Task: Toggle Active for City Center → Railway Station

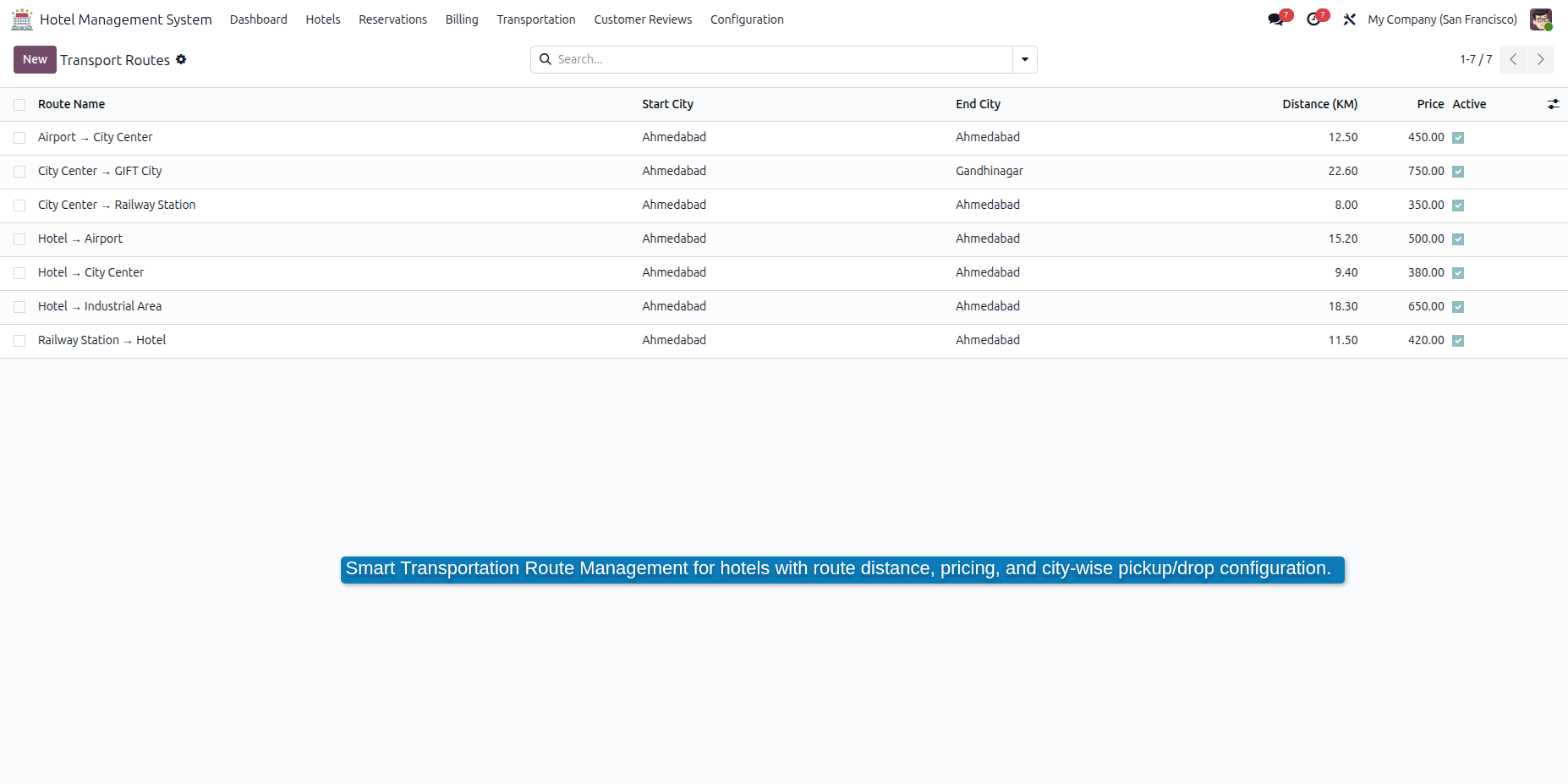Action: [x=1458, y=206]
